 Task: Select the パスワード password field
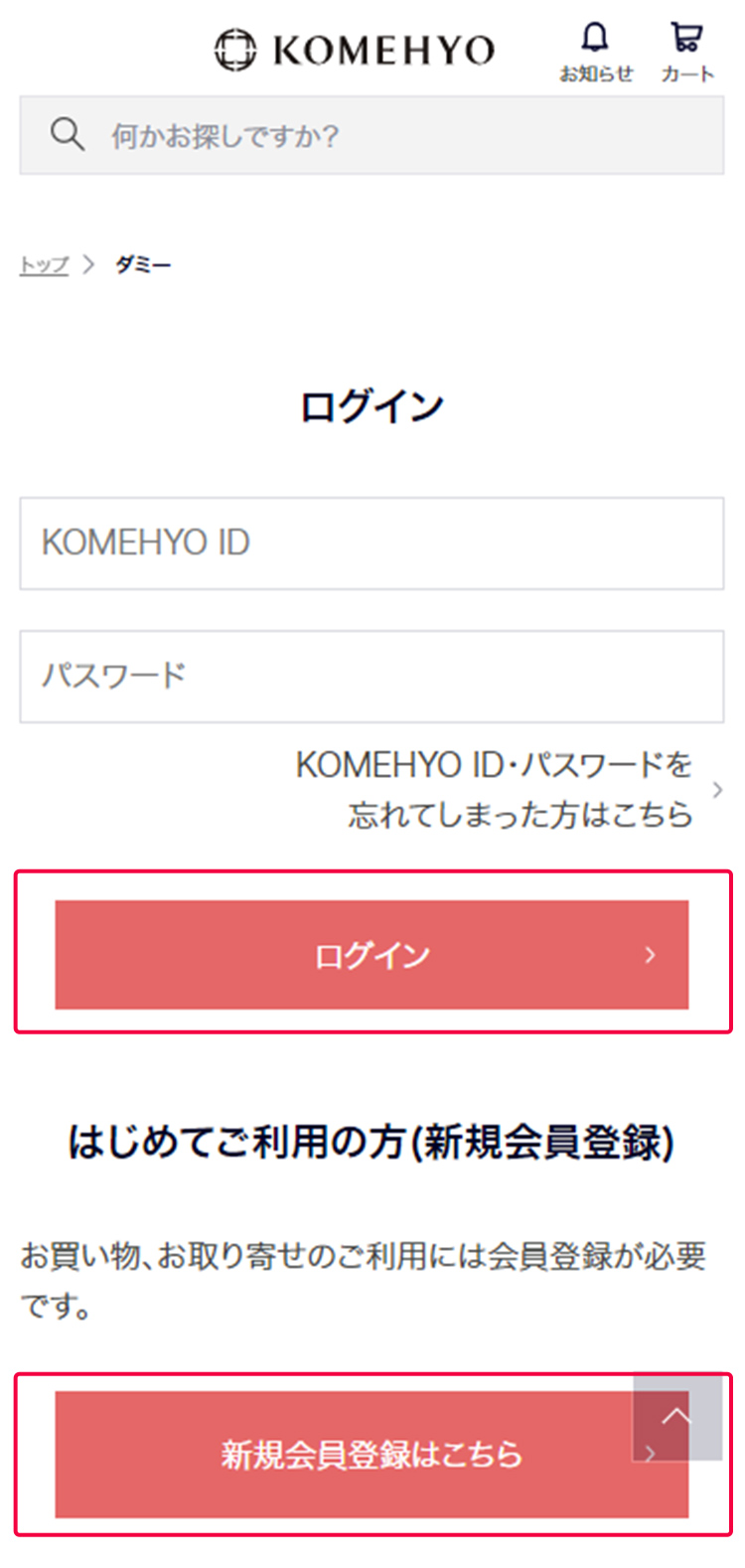point(372,677)
